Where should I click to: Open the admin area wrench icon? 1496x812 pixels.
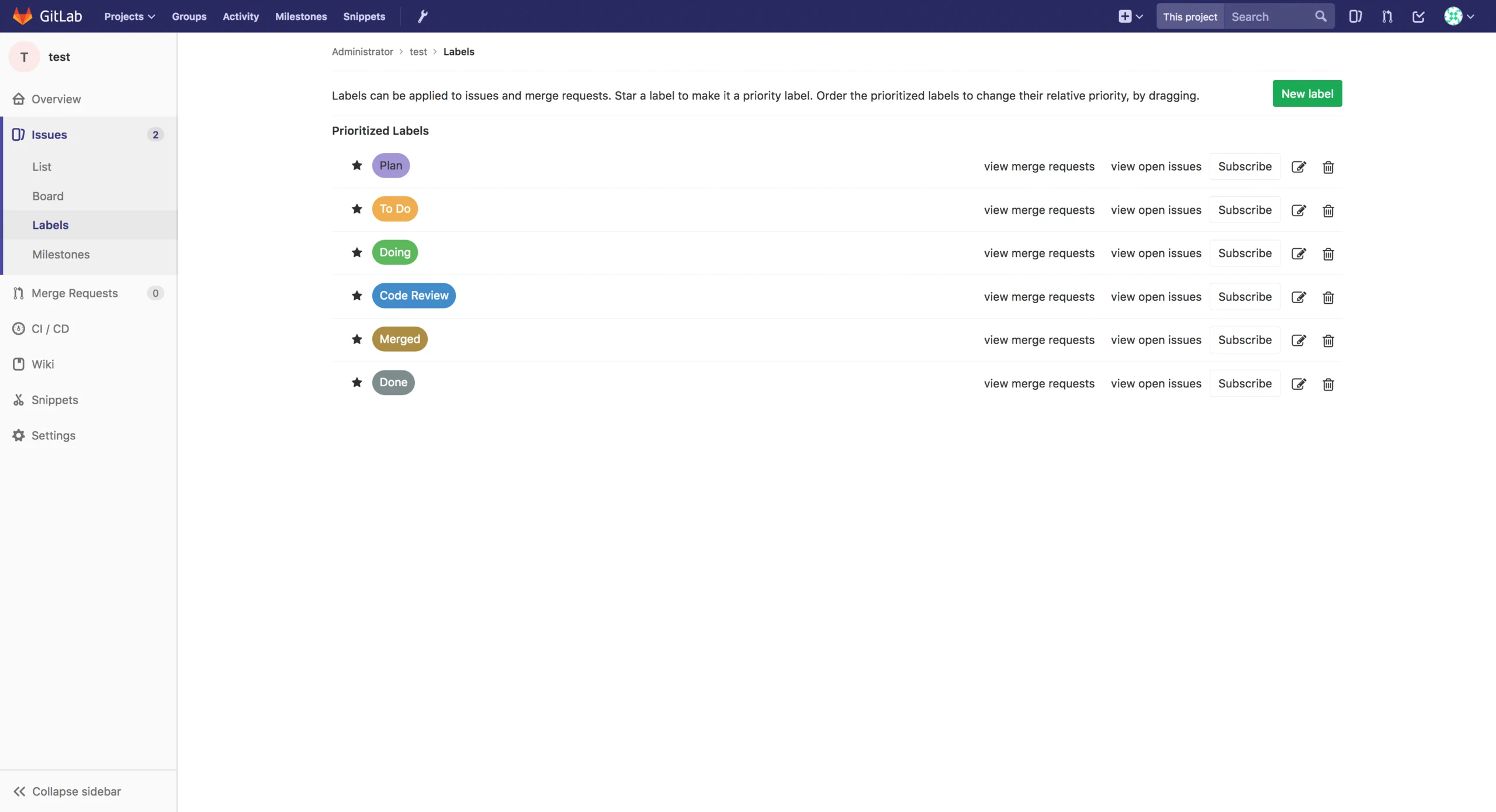coord(423,16)
